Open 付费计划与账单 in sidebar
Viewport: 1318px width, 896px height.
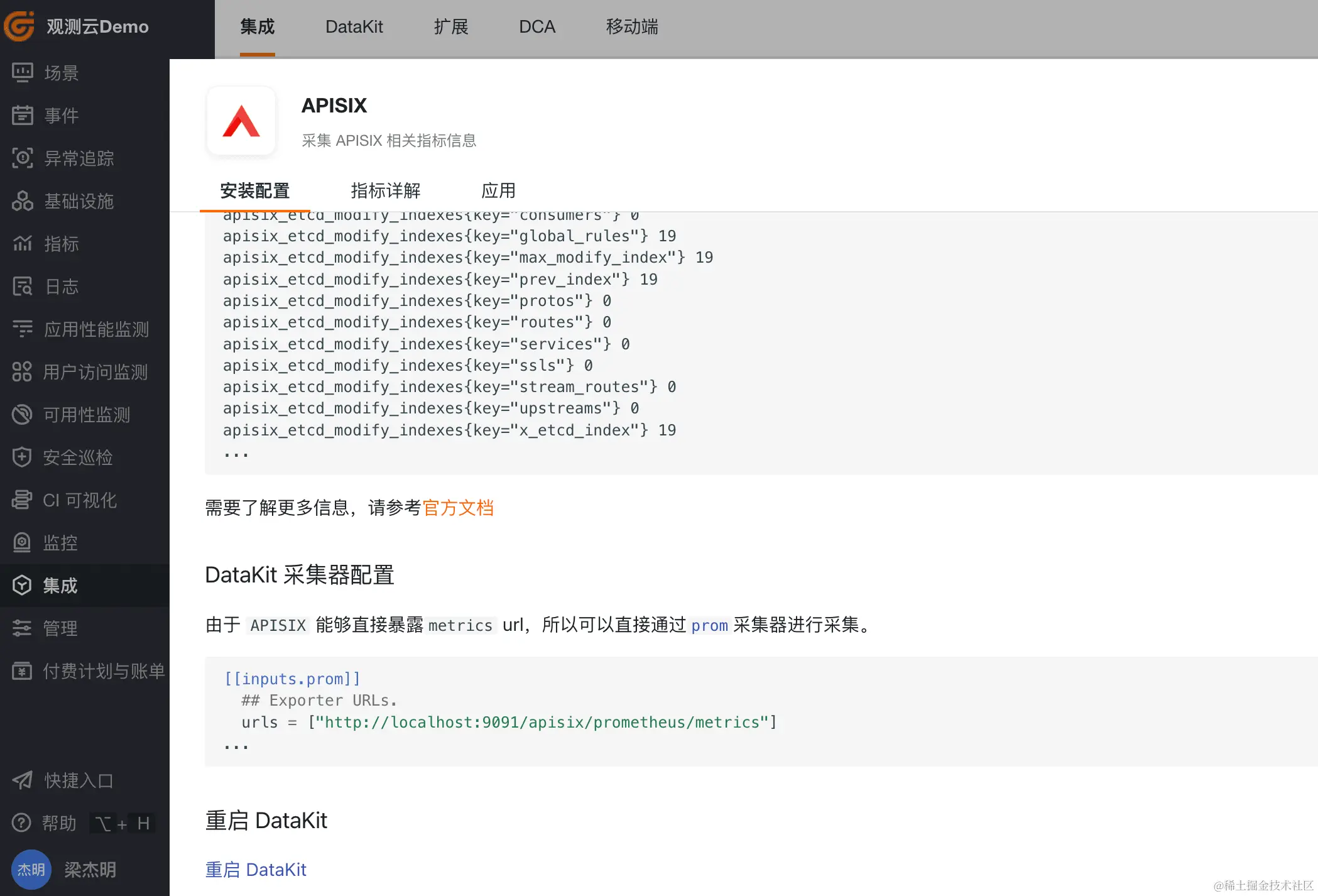(103, 671)
